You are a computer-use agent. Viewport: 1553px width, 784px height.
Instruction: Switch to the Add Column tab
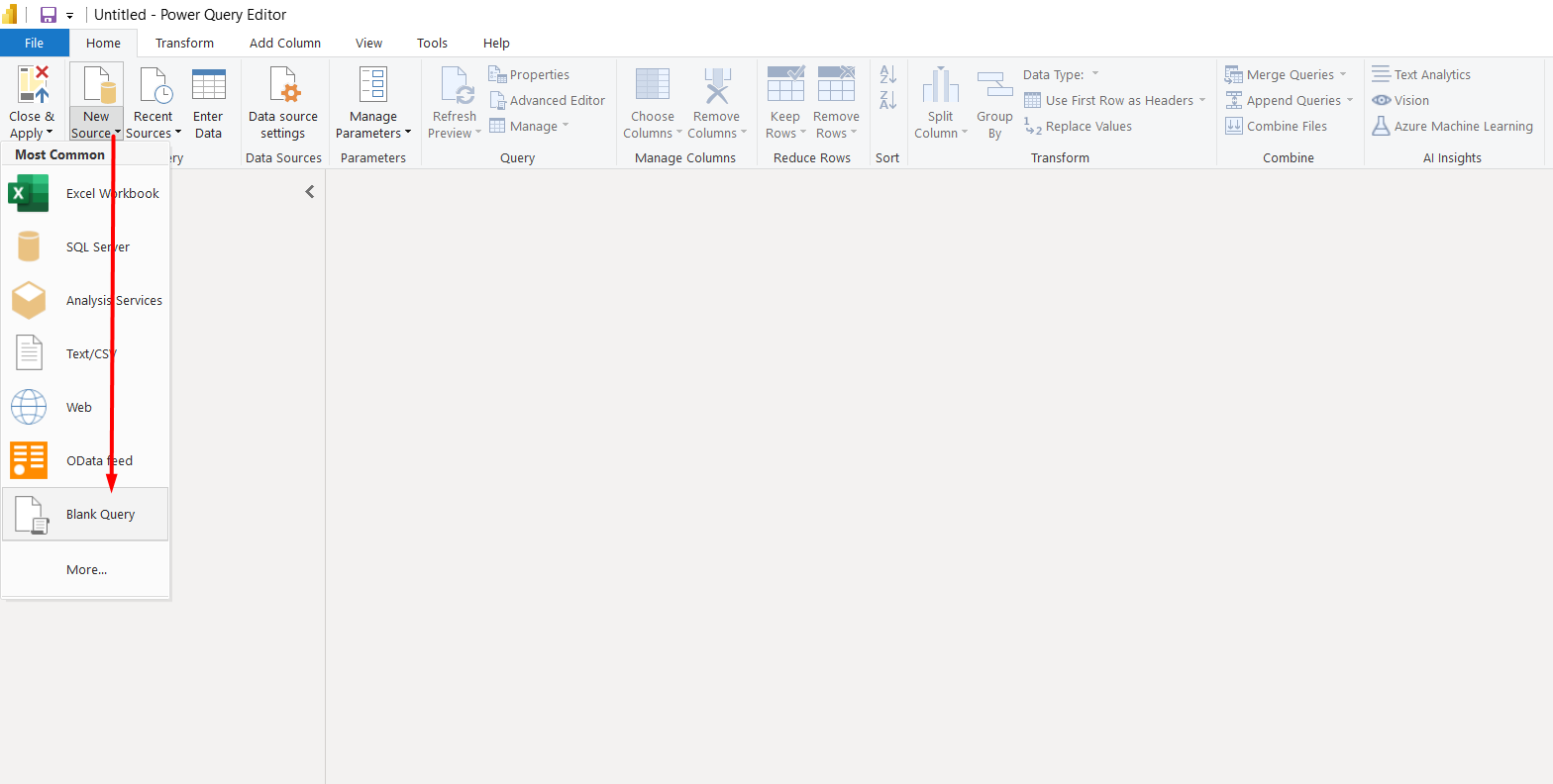pos(285,43)
